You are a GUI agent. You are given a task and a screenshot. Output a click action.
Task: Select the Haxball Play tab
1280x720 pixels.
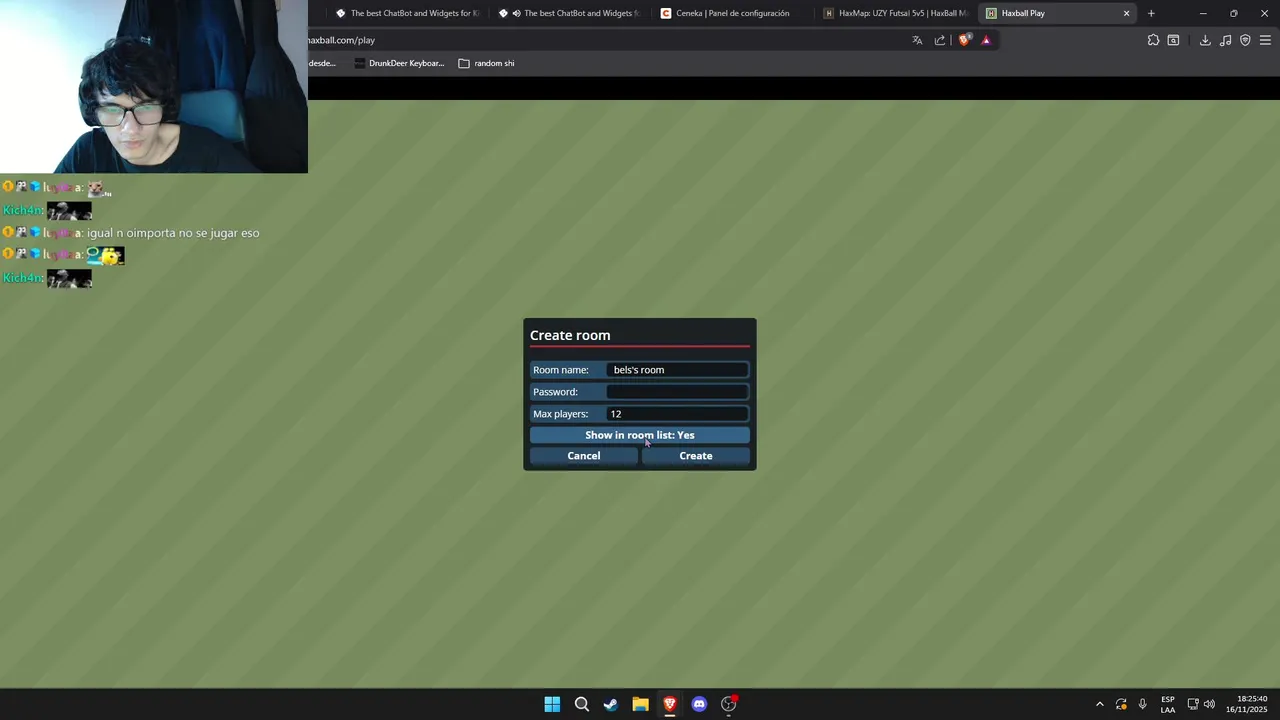[1048, 13]
